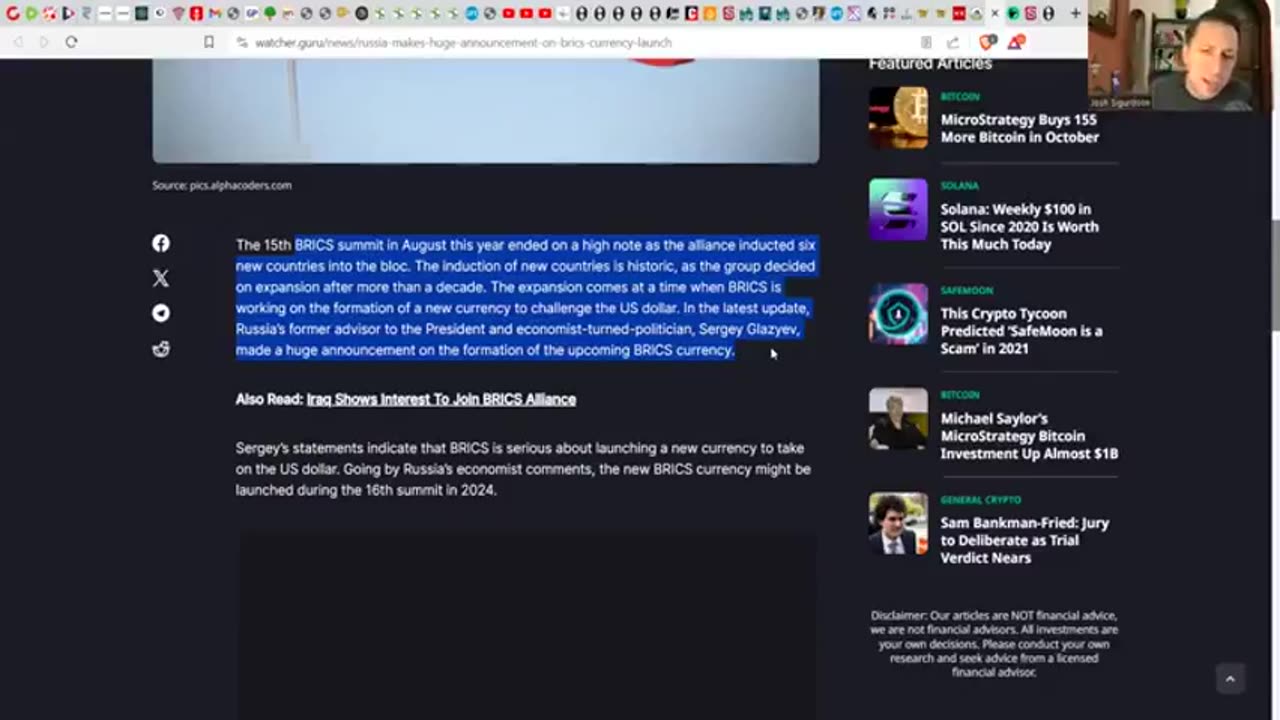Open Solana Weekly $100 in SOL article

pyautogui.click(x=1019, y=227)
